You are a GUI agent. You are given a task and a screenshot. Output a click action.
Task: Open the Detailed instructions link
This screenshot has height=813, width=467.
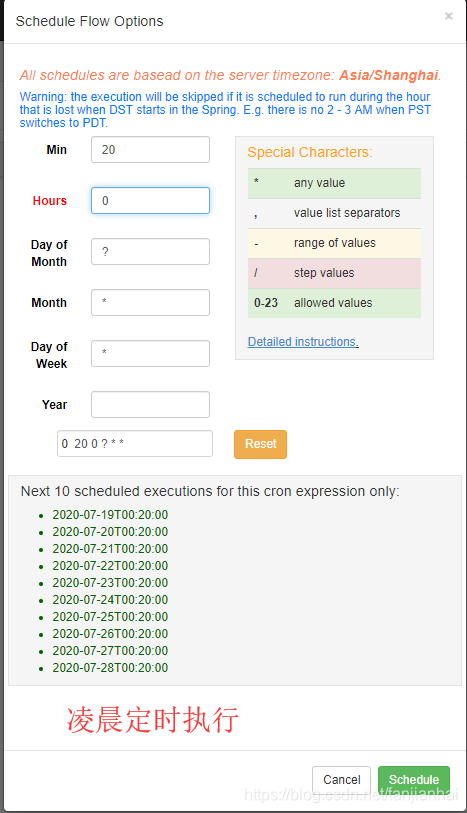click(x=303, y=342)
